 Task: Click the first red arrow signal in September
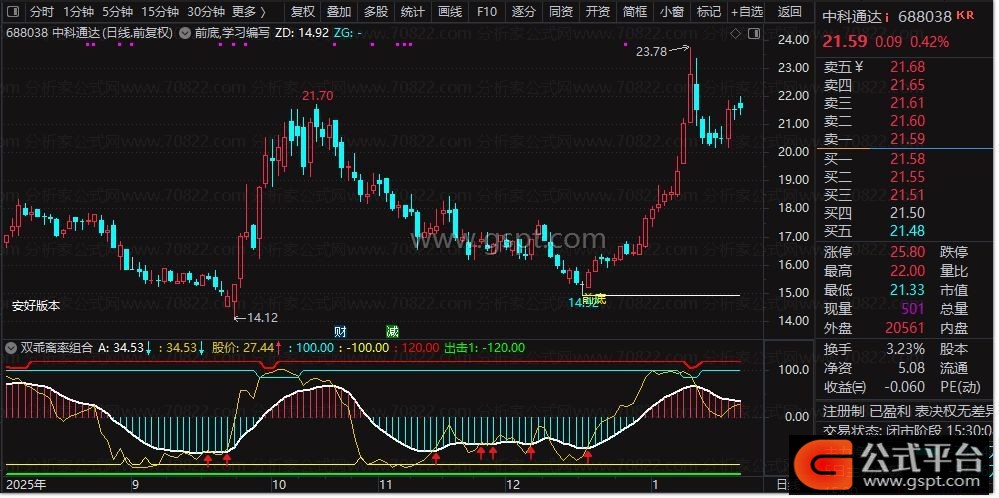[x=208, y=459]
